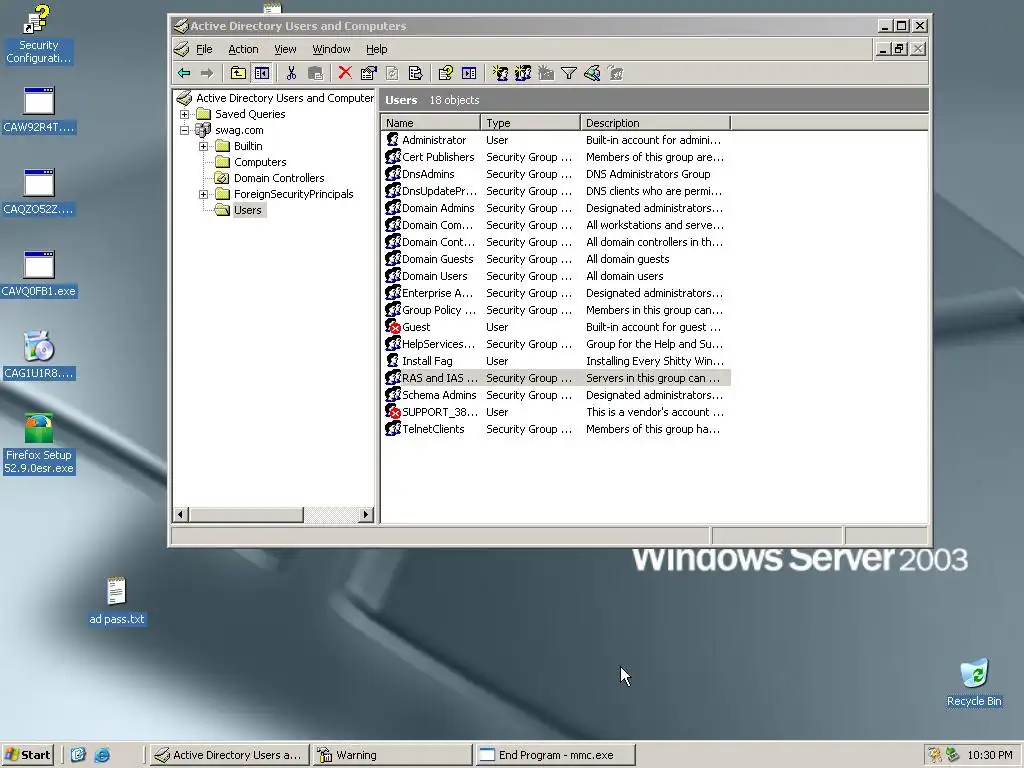The height and width of the screenshot is (768, 1024).
Task: Click the Show/Hide Action Pane icon
Action: pyautogui.click(x=469, y=73)
